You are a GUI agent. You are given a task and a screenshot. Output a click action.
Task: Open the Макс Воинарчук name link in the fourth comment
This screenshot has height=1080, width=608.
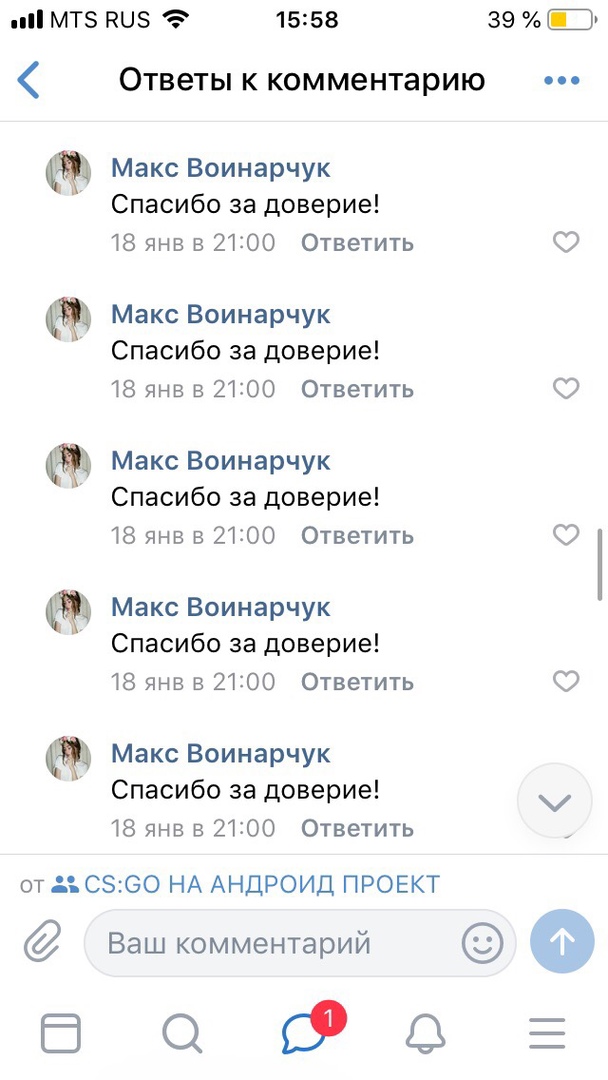[220, 607]
